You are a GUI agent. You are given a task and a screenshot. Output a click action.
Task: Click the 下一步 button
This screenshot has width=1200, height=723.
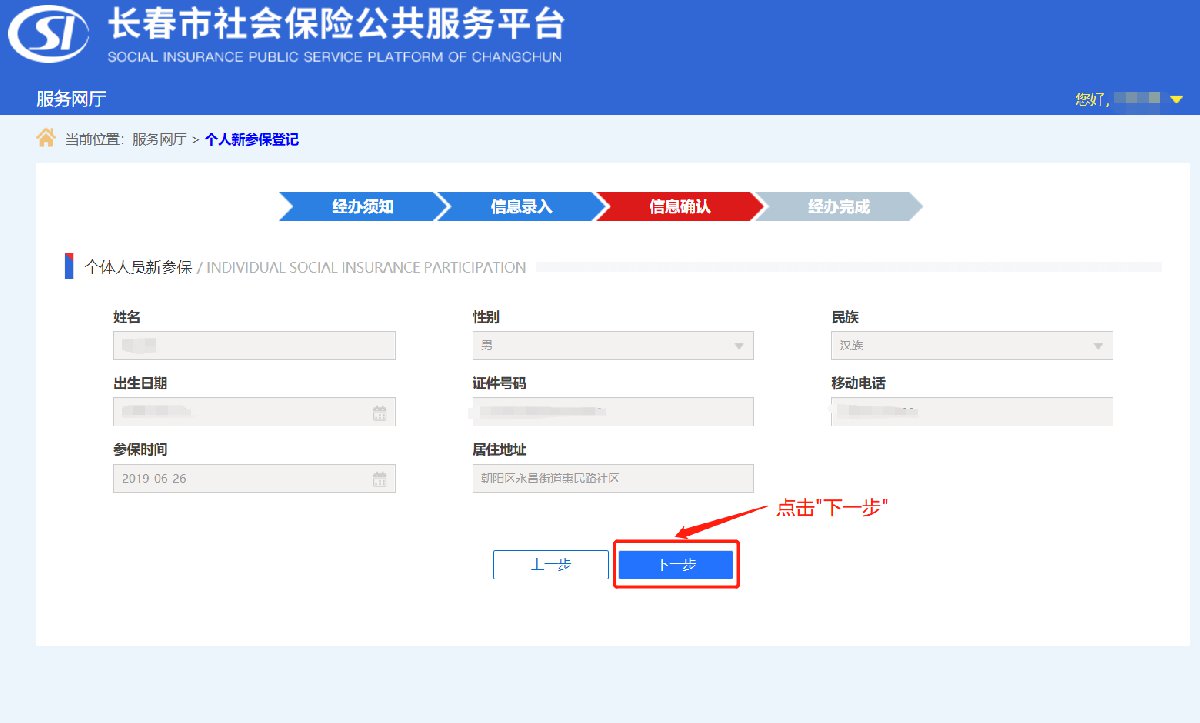[676, 565]
